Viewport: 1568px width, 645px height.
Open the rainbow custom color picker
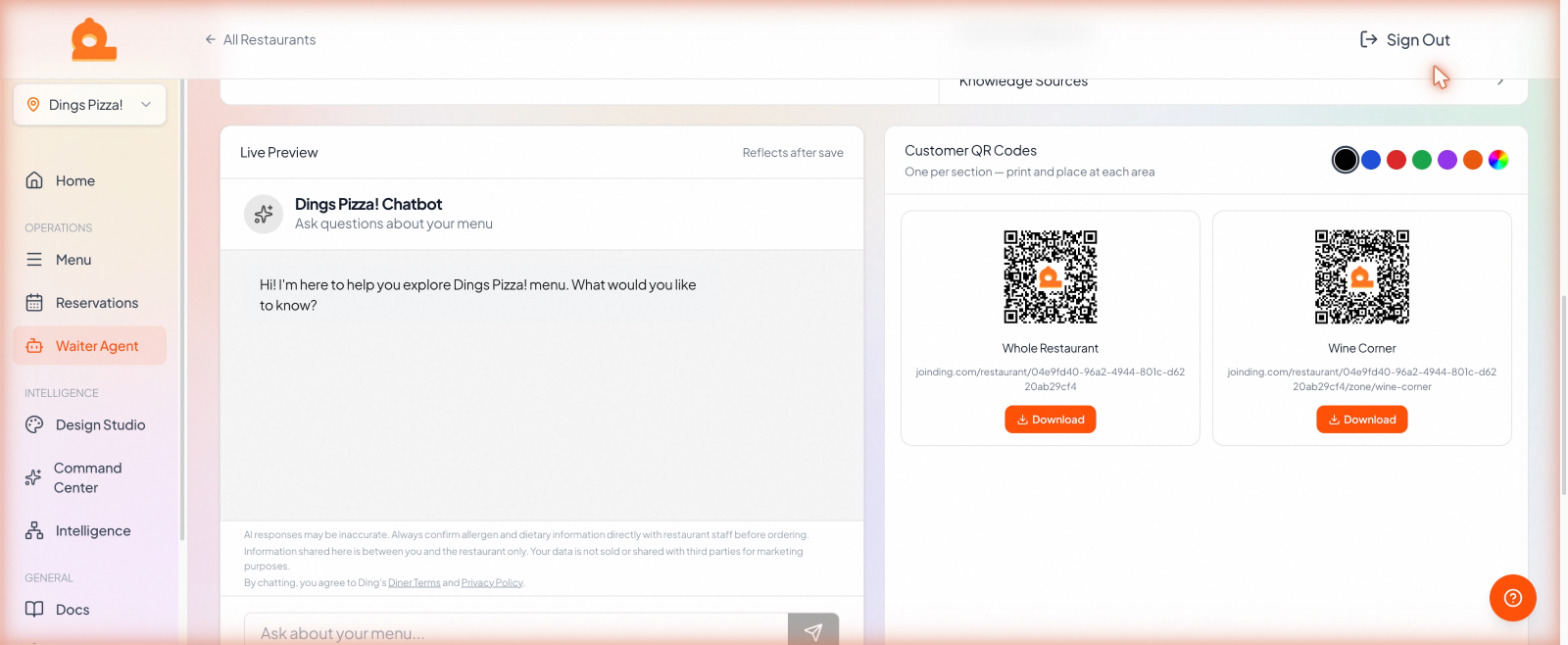pyautogui.click(x=1498, y=160)
